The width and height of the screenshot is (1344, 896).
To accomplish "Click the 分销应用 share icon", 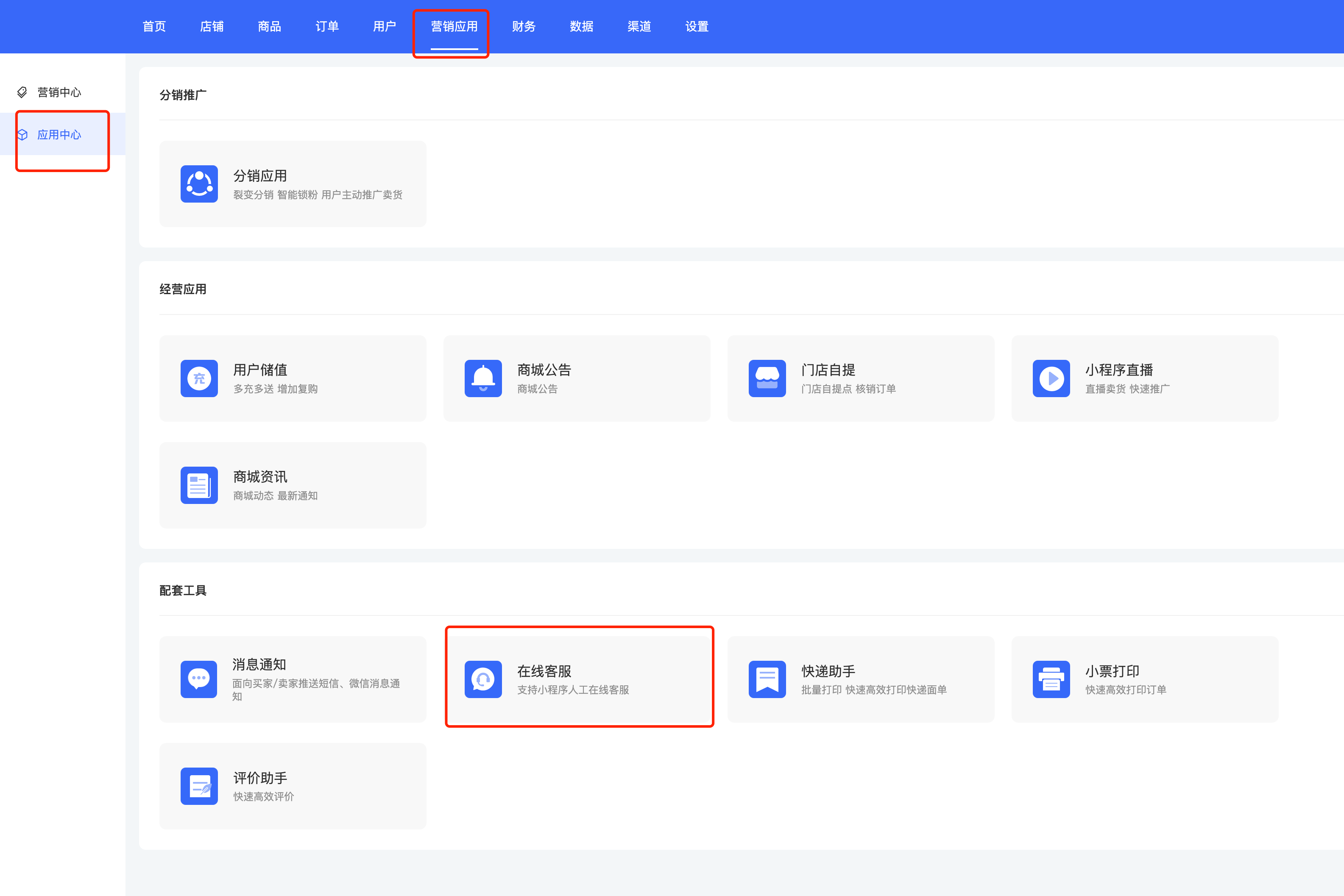I will coord(199,184).
